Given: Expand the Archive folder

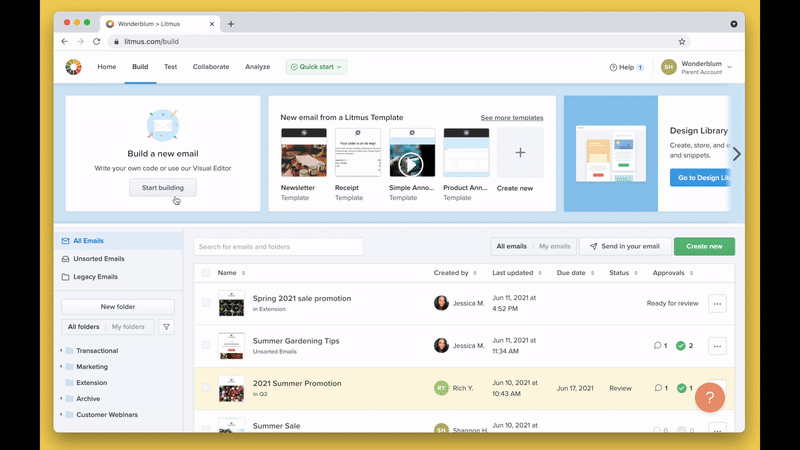Looking at the screenshot, I should coord(62,398).
